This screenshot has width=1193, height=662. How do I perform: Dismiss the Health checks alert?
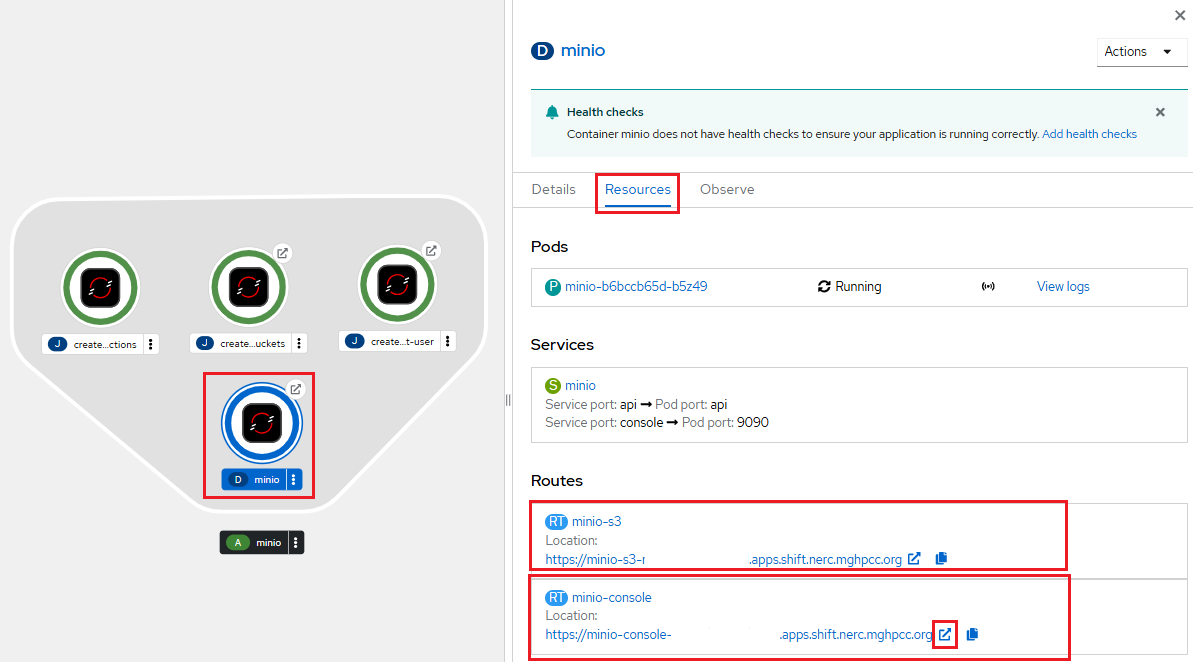click(x=1160, y=112)
